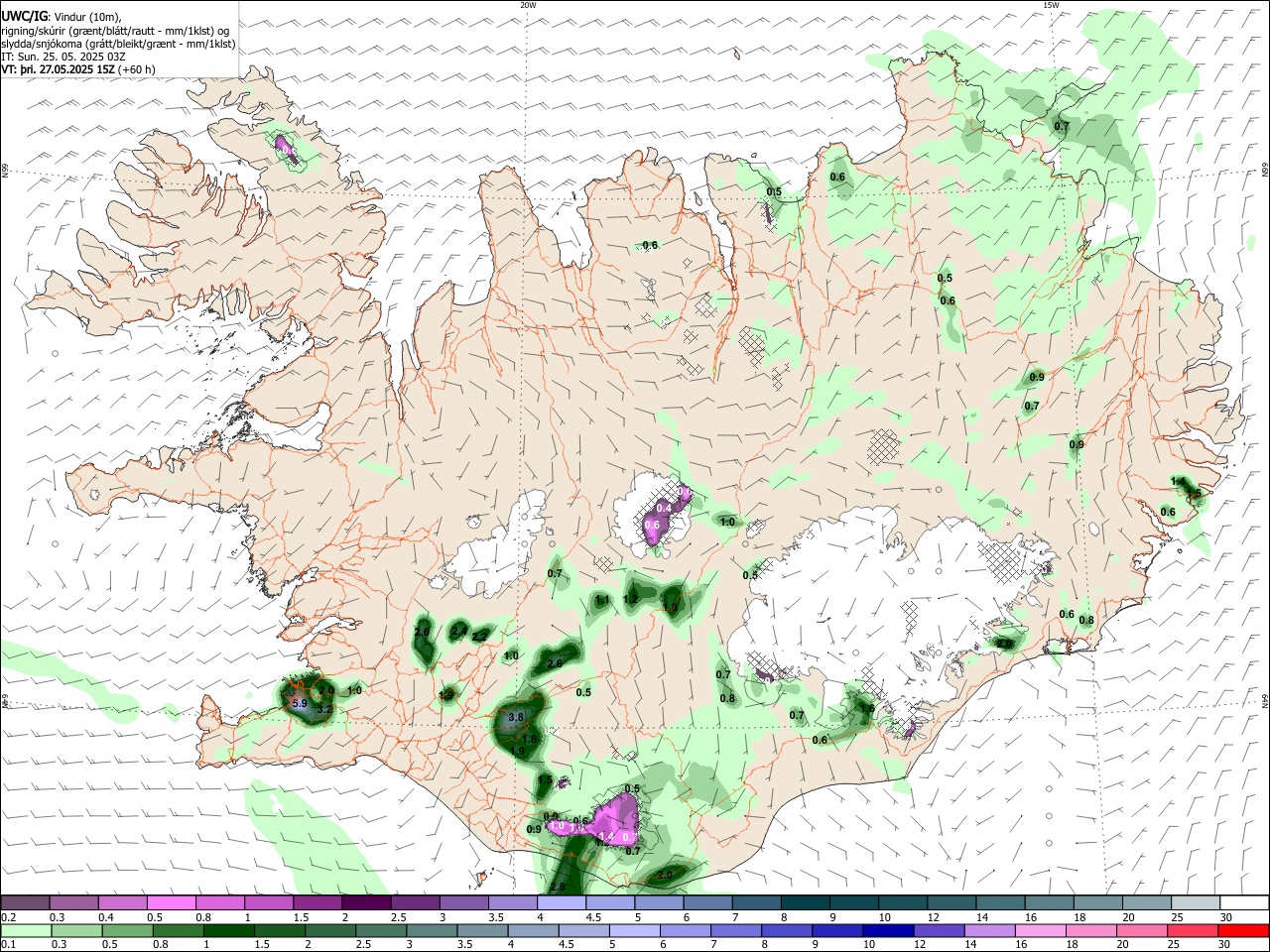Click the UWC/IG Vindur (10m) title line
1270x952 pixels.
pos(63,15)
